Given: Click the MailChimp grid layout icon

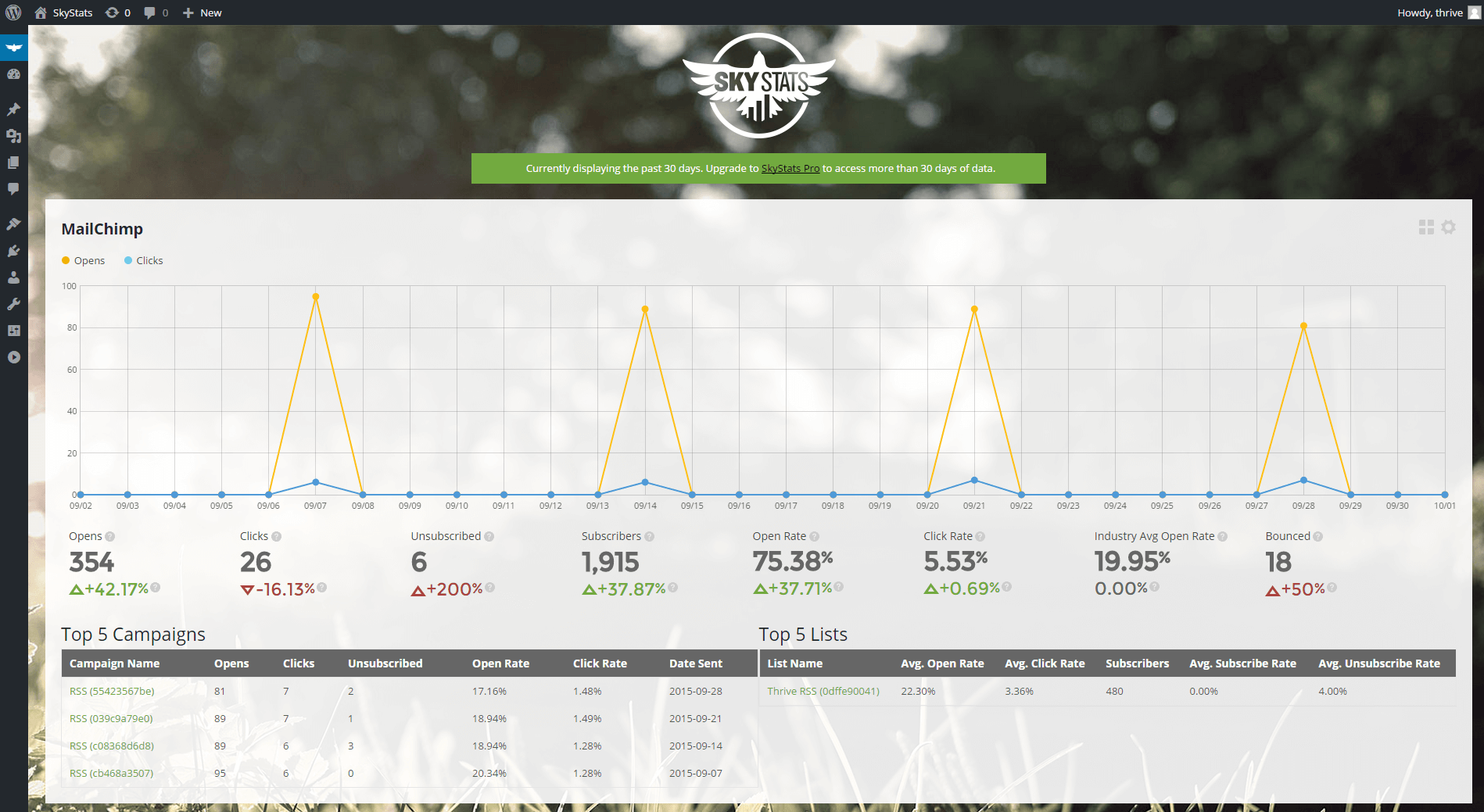Looking at the screenshot, I should (x=1426, y=227).
